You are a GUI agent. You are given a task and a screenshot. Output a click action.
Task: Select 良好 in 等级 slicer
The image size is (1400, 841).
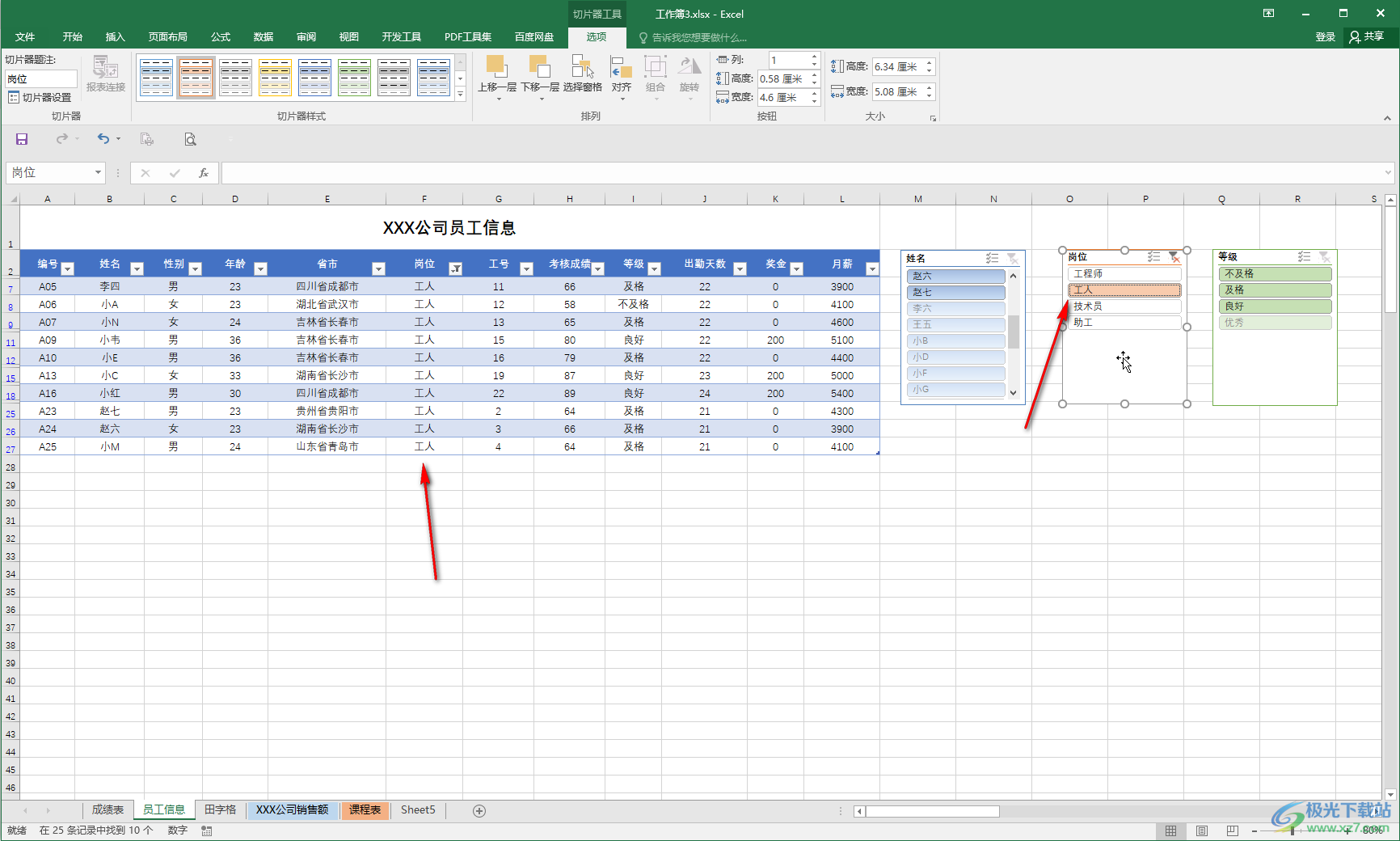click(1275, 306)
